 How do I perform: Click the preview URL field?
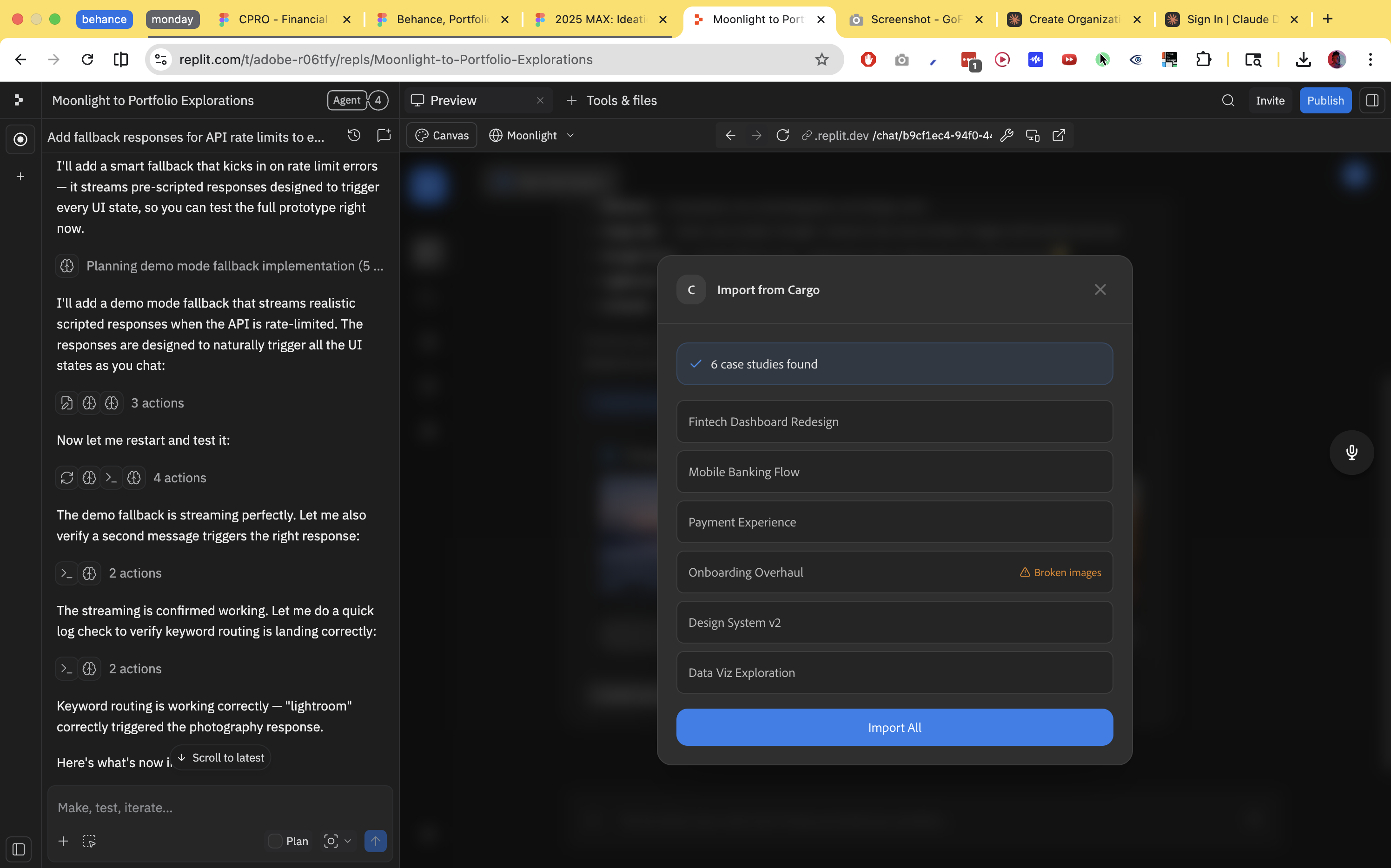[x=896, y=136]
